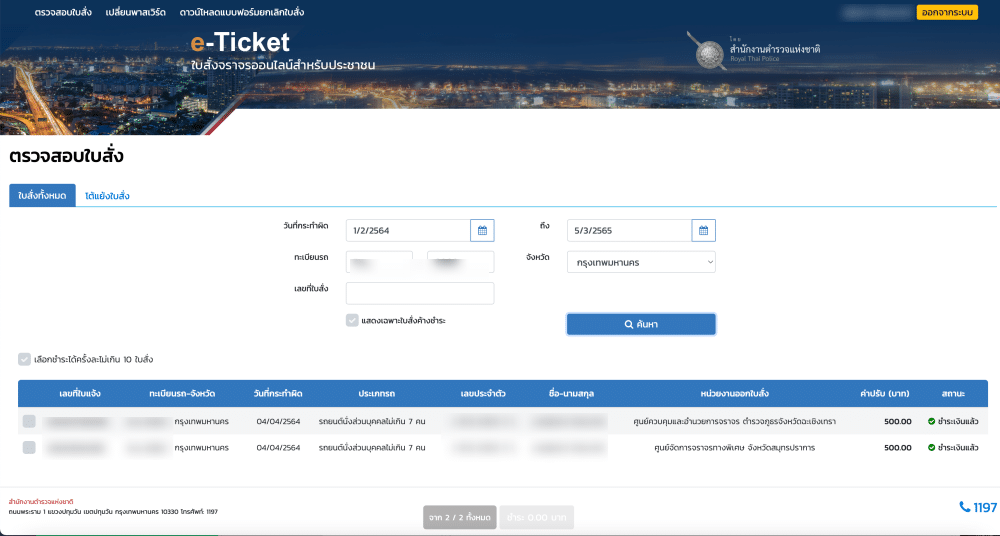1000x536 pixels.
Task: Open the end date calendar picker icon
Action: [703, 230]
